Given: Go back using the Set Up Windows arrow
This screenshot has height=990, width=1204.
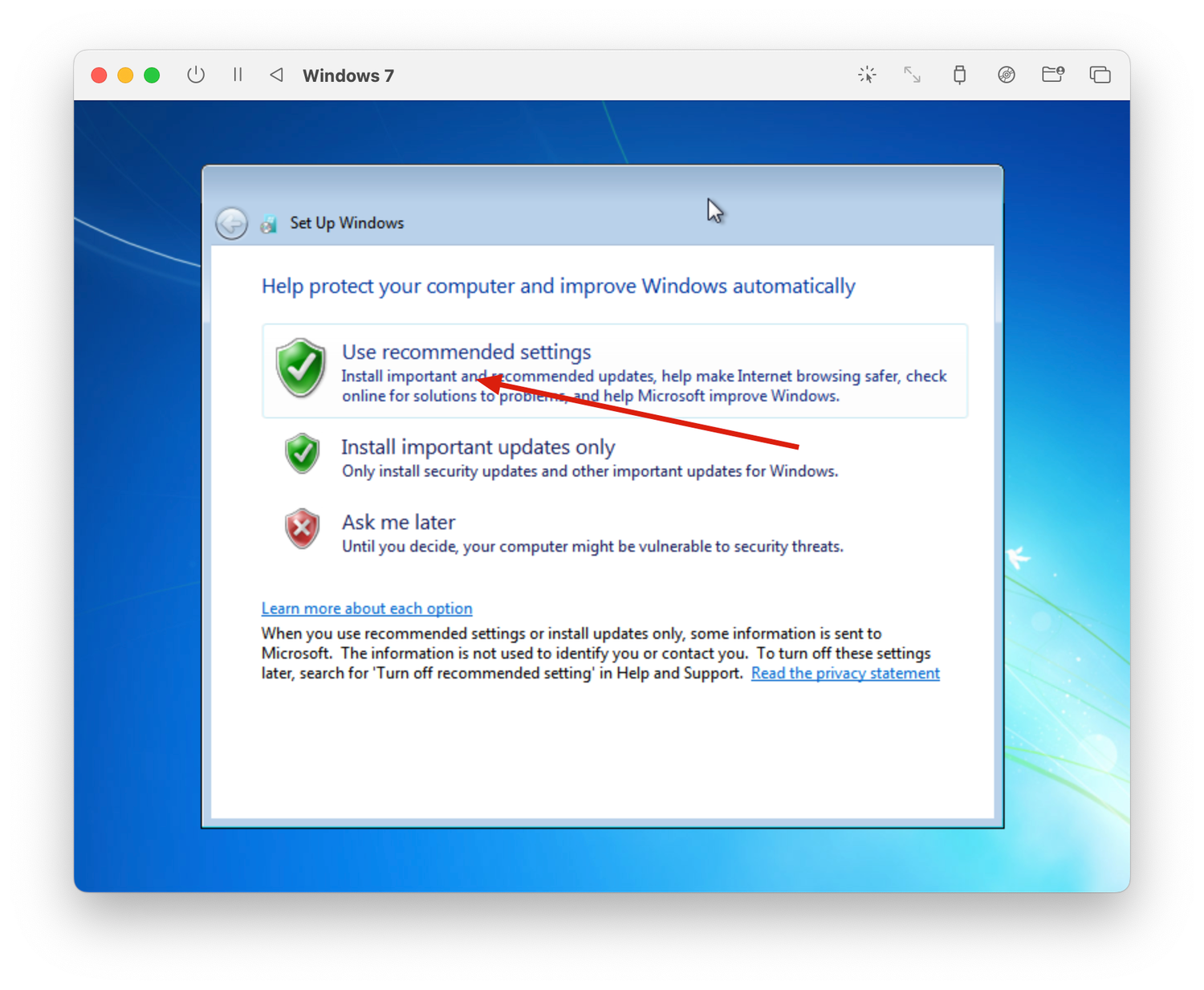Looking at the screenshot, I should tap(231, 223).
